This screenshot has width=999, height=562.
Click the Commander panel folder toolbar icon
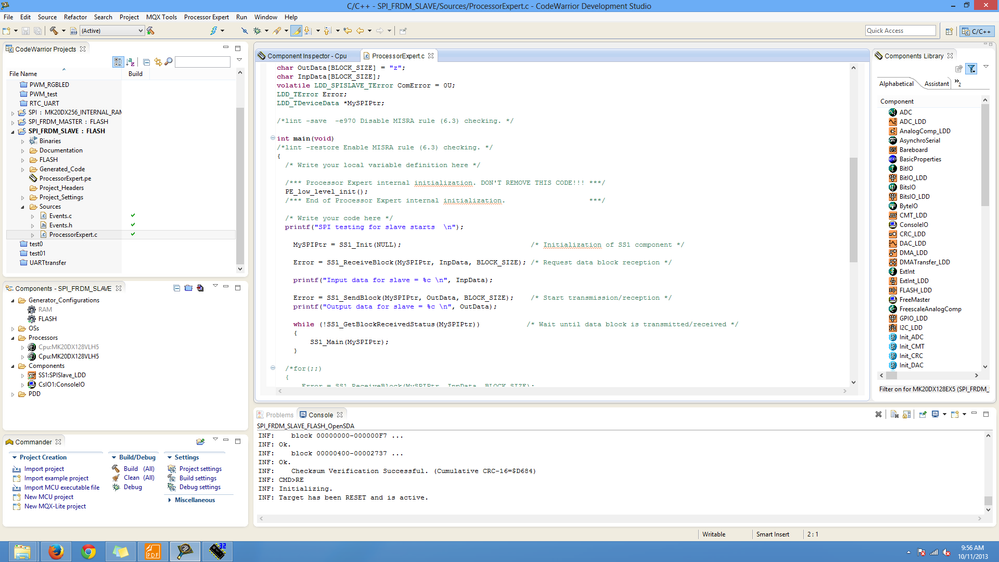(200, 442)
